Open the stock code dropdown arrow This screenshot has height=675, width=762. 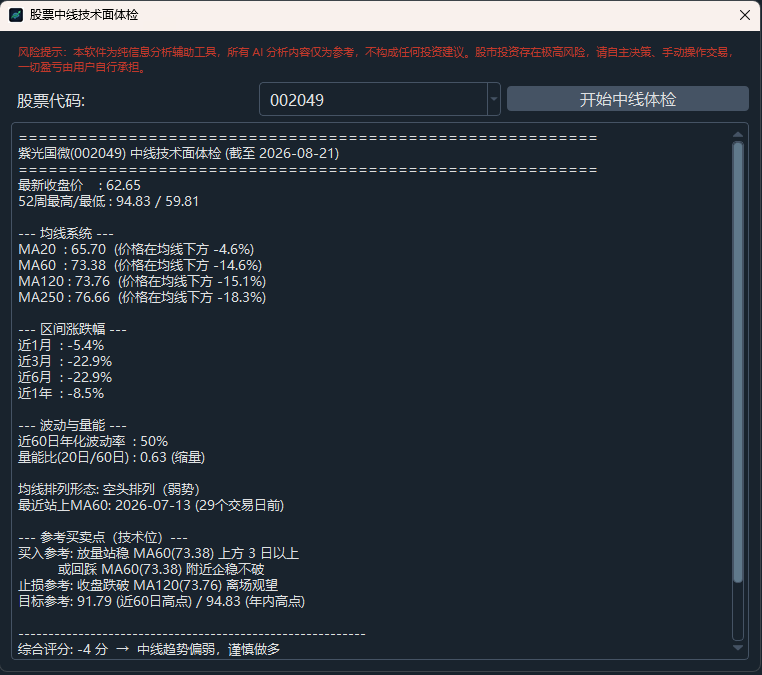click(494, 100)
